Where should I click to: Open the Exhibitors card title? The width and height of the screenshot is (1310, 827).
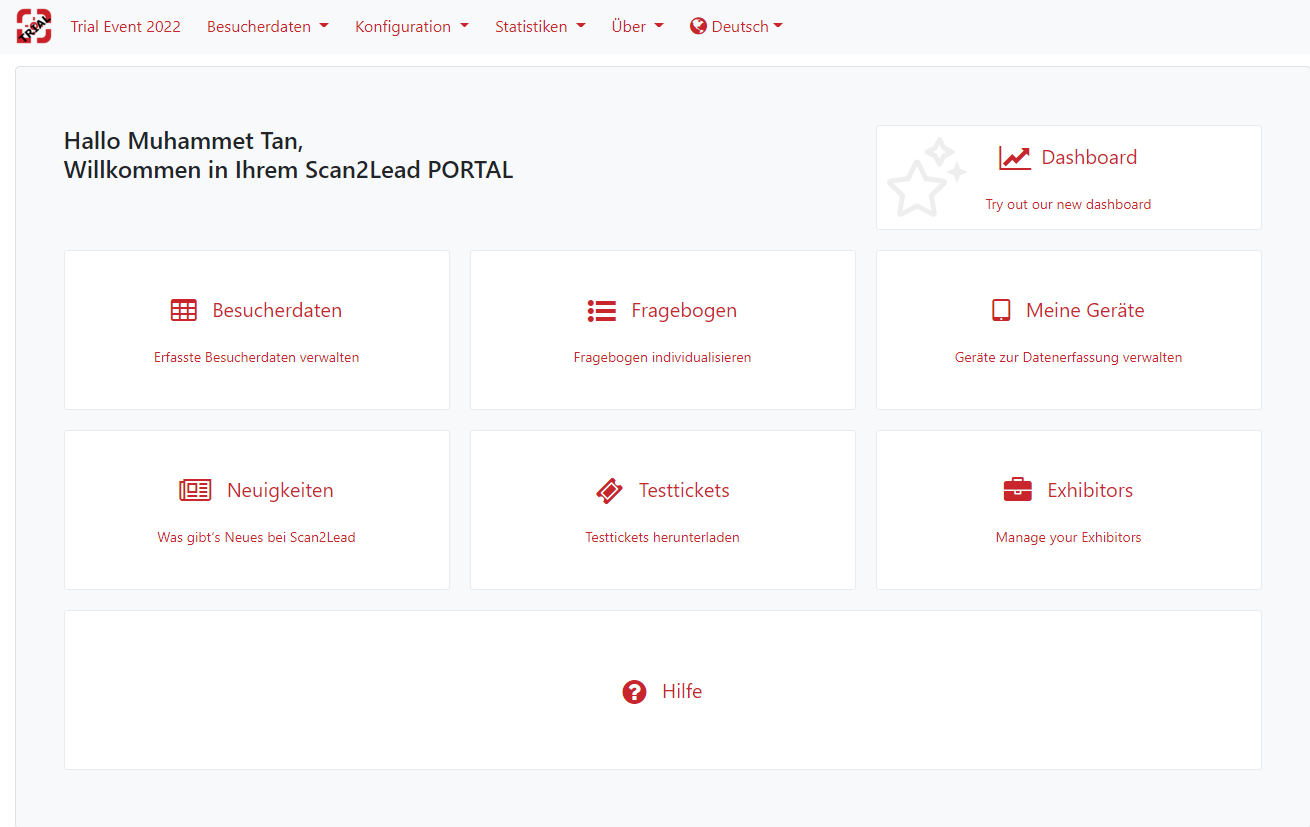(1090, 491)
